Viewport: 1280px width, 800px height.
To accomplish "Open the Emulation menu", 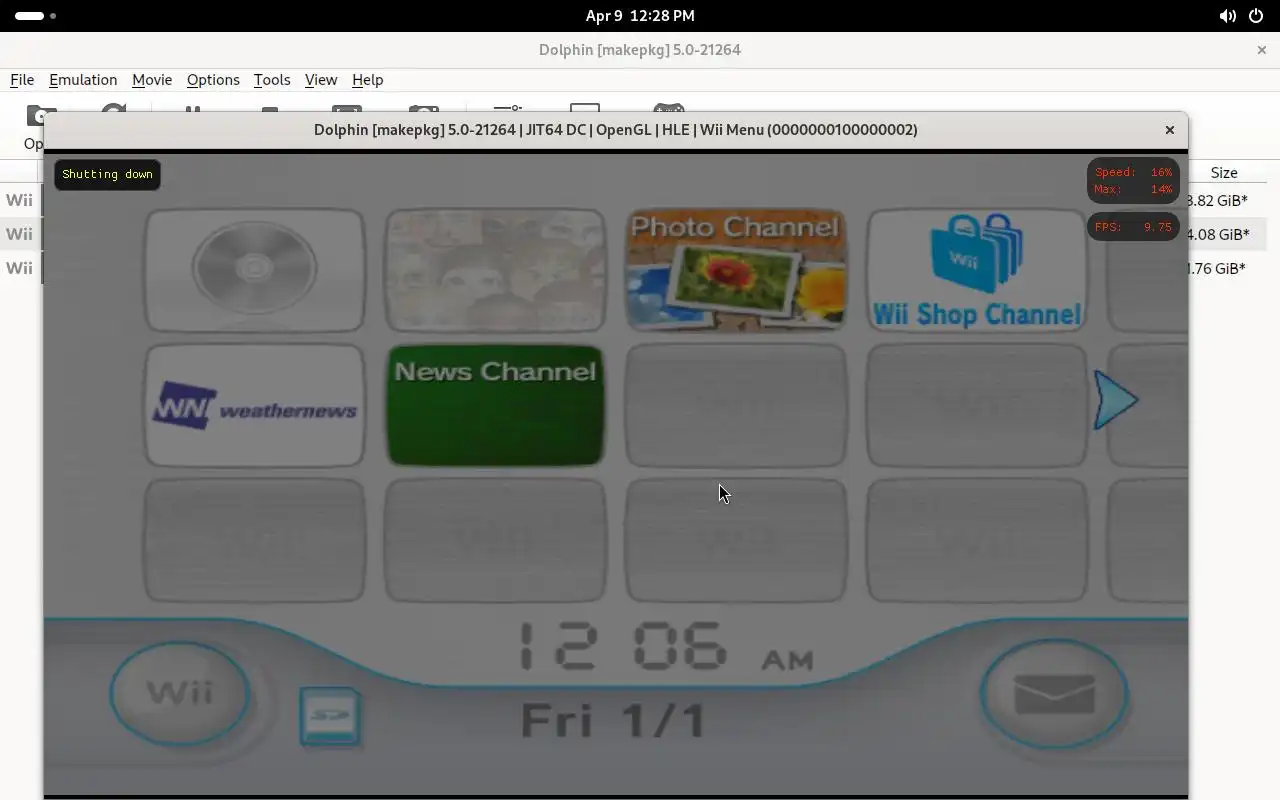I will pyautogui.click(x=83, y=80).
